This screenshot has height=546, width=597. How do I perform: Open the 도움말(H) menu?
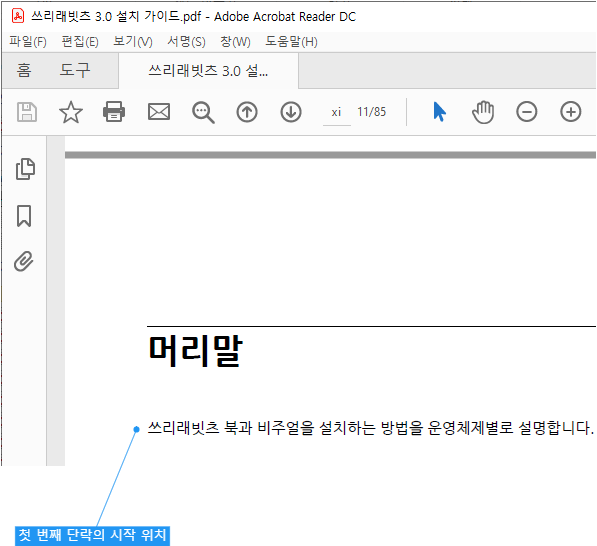292,41
